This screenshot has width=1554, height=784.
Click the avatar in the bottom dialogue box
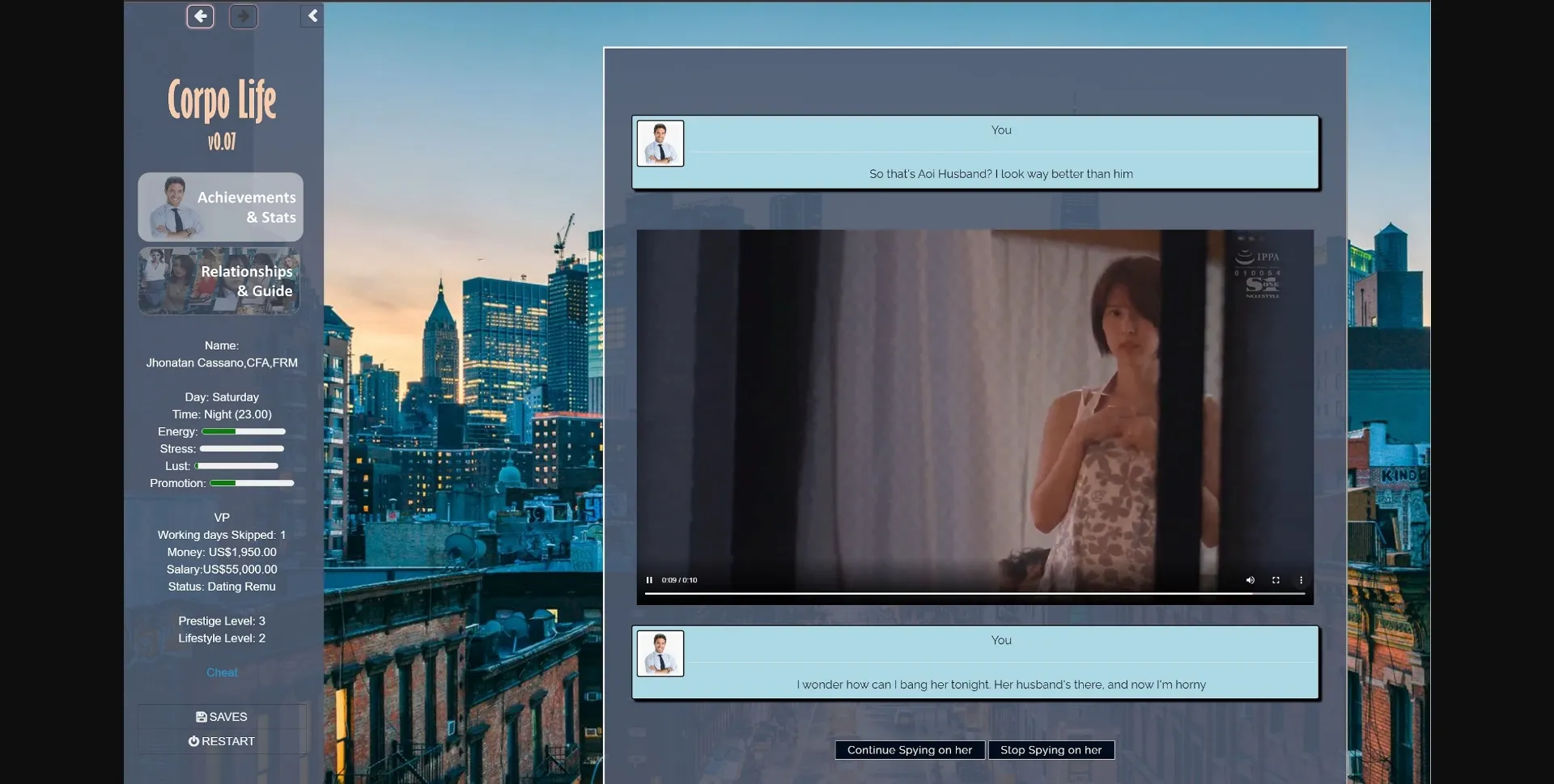click(660, 654)
